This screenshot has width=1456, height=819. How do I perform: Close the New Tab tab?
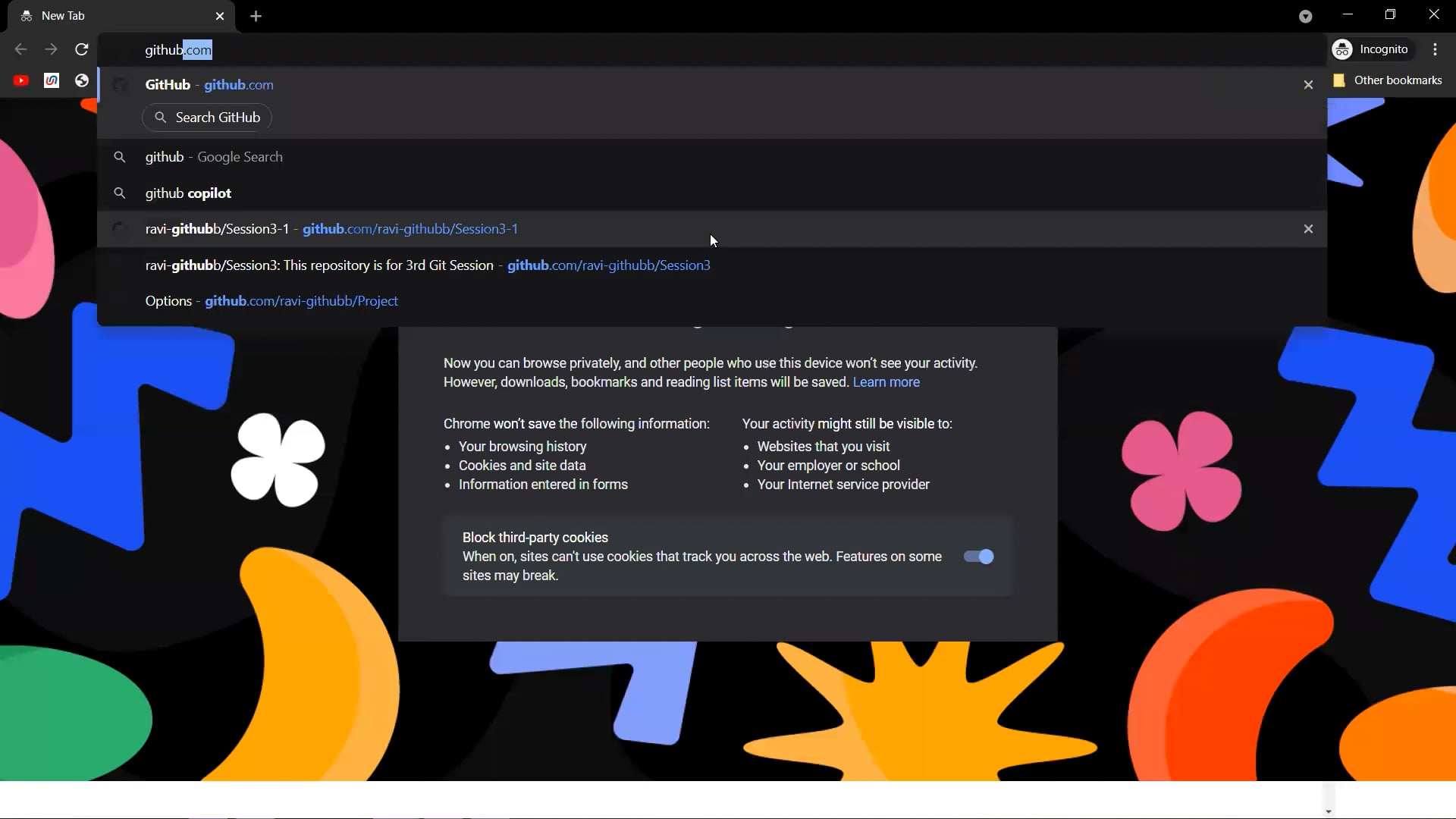220,16
